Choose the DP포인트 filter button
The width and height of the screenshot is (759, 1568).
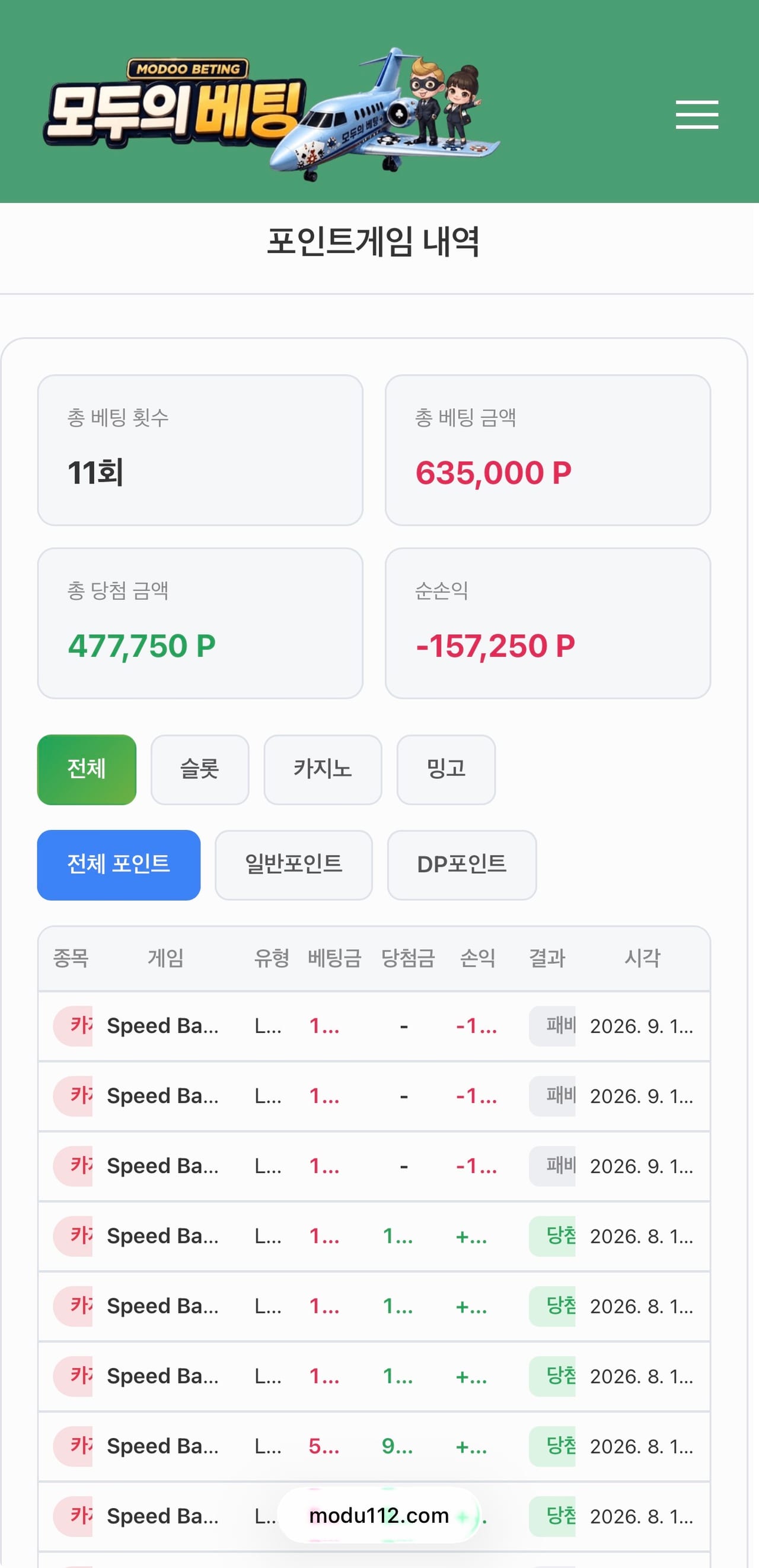462,864
